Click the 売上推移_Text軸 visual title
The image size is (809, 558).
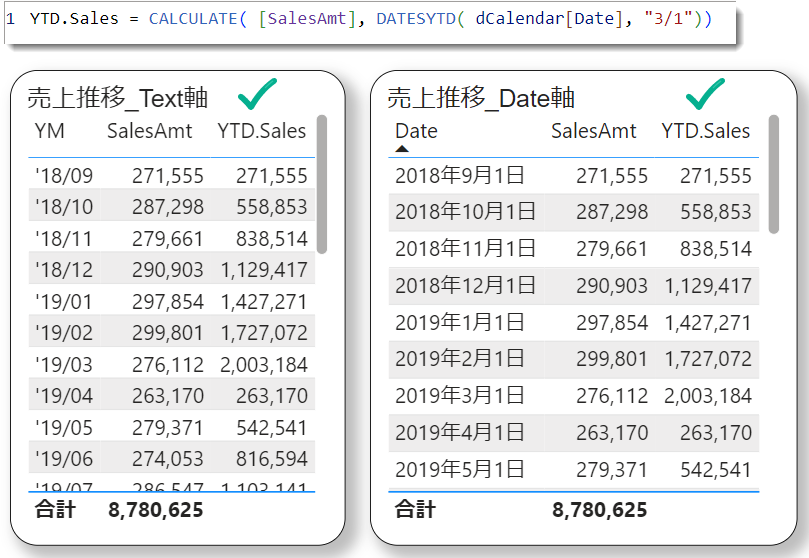pyautogui.click(x=118, y=97)
